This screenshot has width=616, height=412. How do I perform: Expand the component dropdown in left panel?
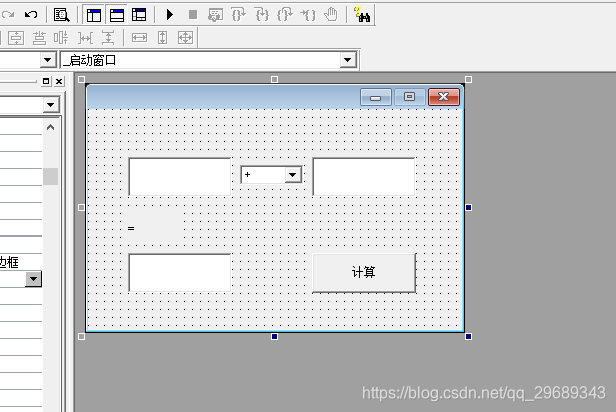50,105
